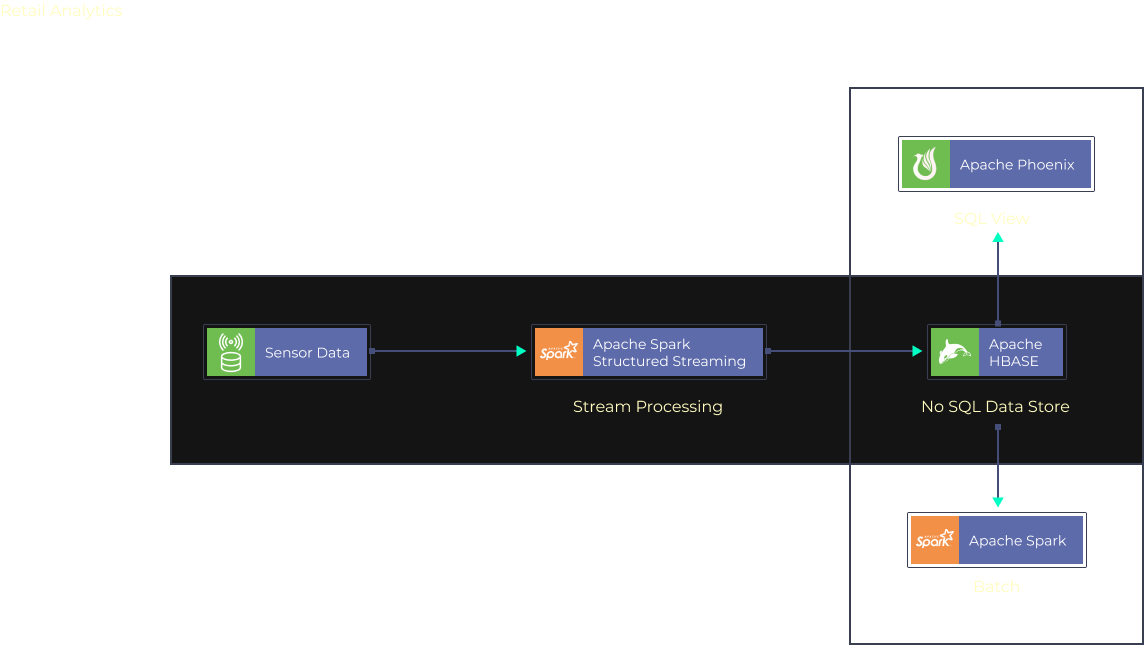Screen dimensions: 1144x645
Task: Click the connector handle on Sensor Data's right edge
Action: [x=372, y=351]
